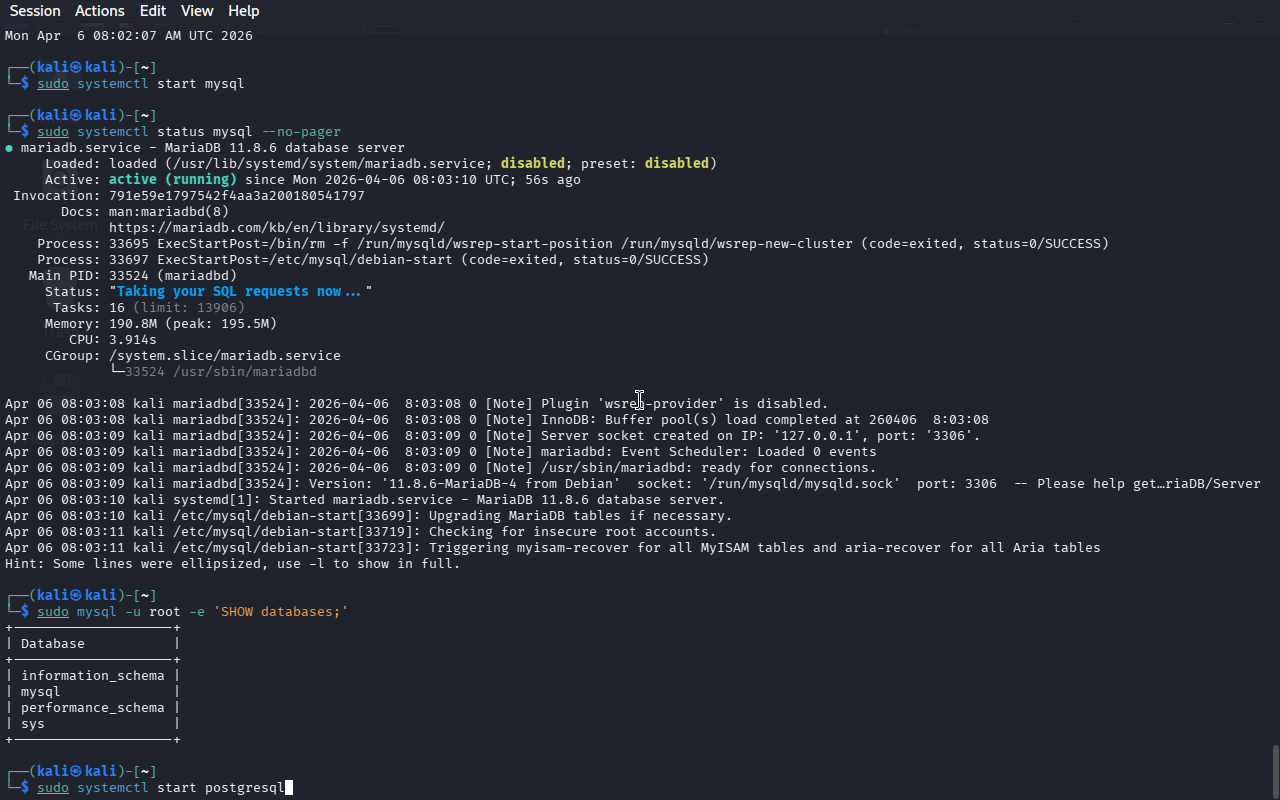Click the 'SHOW databases;' query string

pos(280,612)
